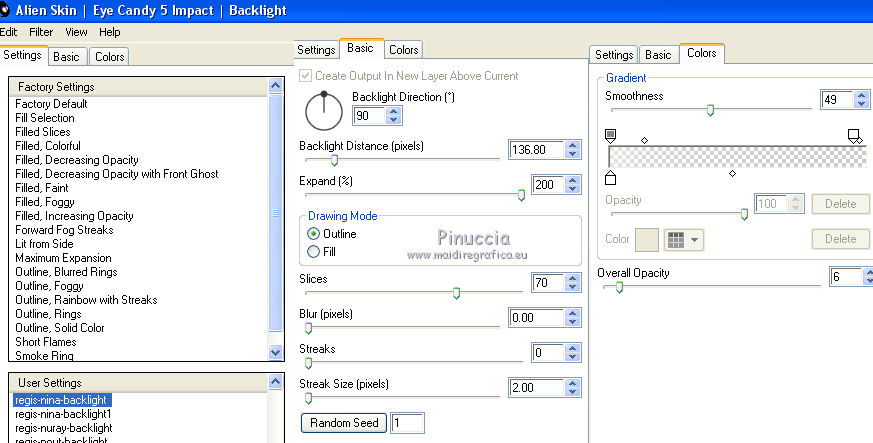Select Maximum Expansion preset
Viewport: 873px width, 443px height.
point(63,258)
